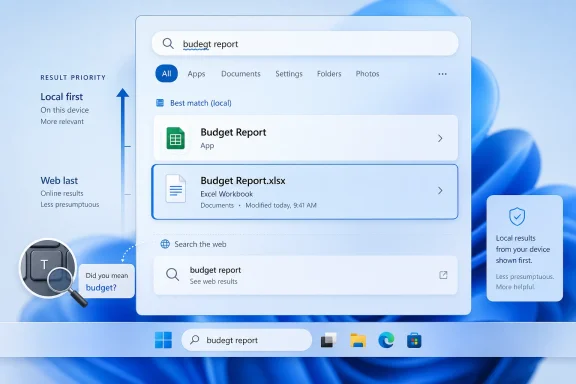This screenshot has width=576, height=384.
Task: Click the document icon of Budget Report.xlsx
Action: coord(176,189)
